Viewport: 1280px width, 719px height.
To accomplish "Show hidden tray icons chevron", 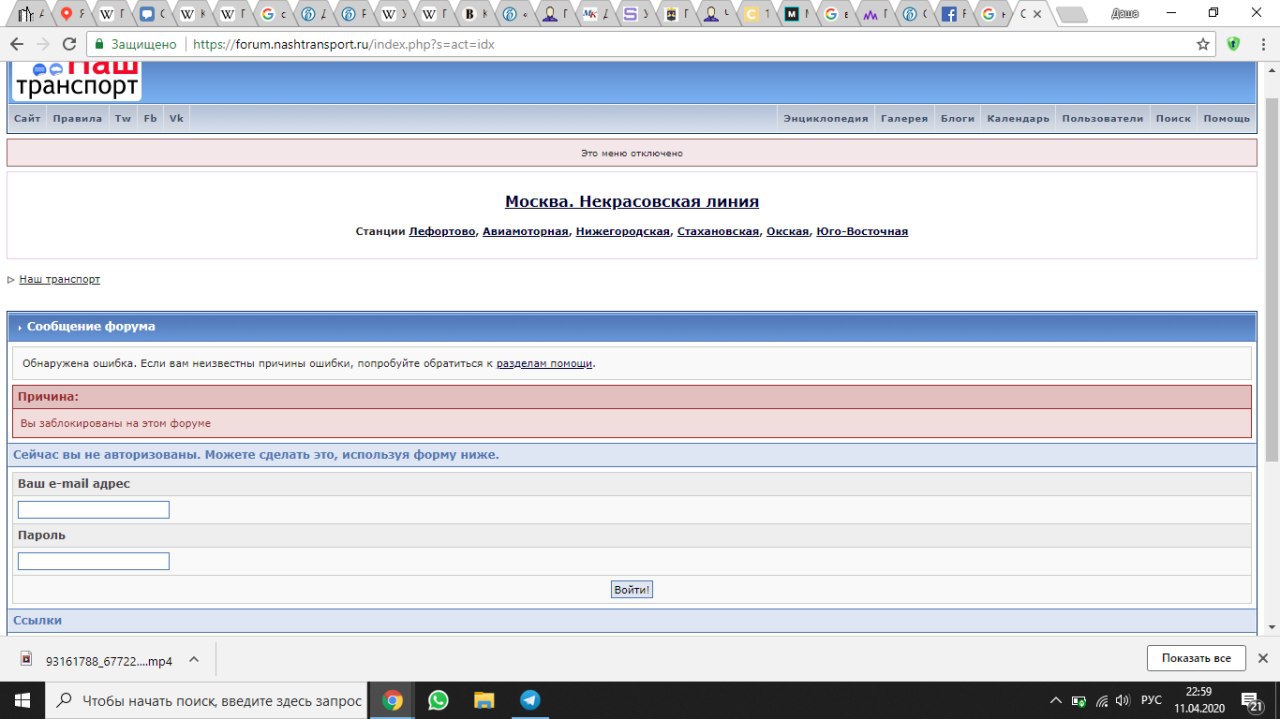I will click(1057, 700).
